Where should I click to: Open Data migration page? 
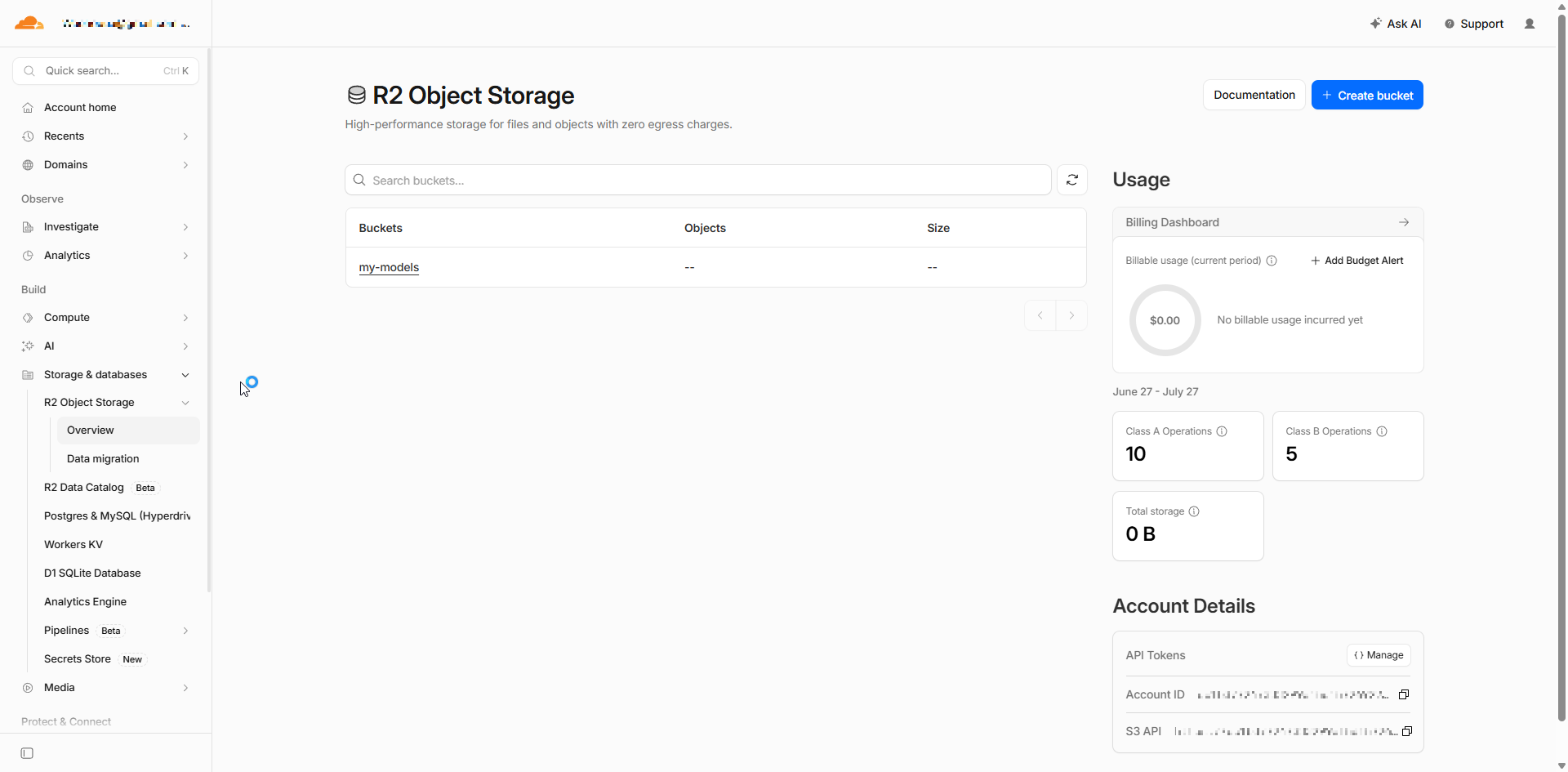pyautogui.click(x=103, y=459)
